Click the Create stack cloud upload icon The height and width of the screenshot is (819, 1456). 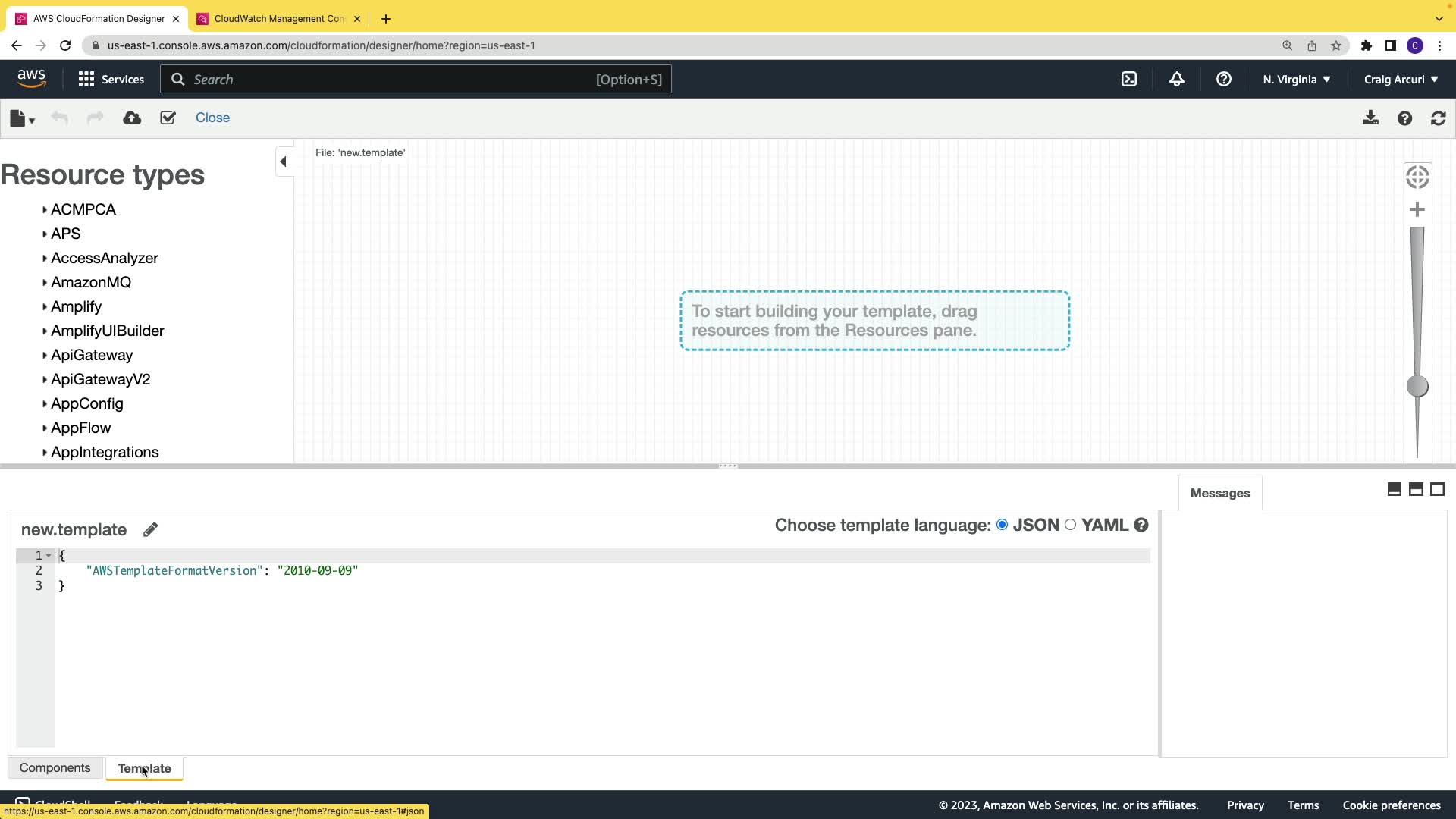pos(132,118)
